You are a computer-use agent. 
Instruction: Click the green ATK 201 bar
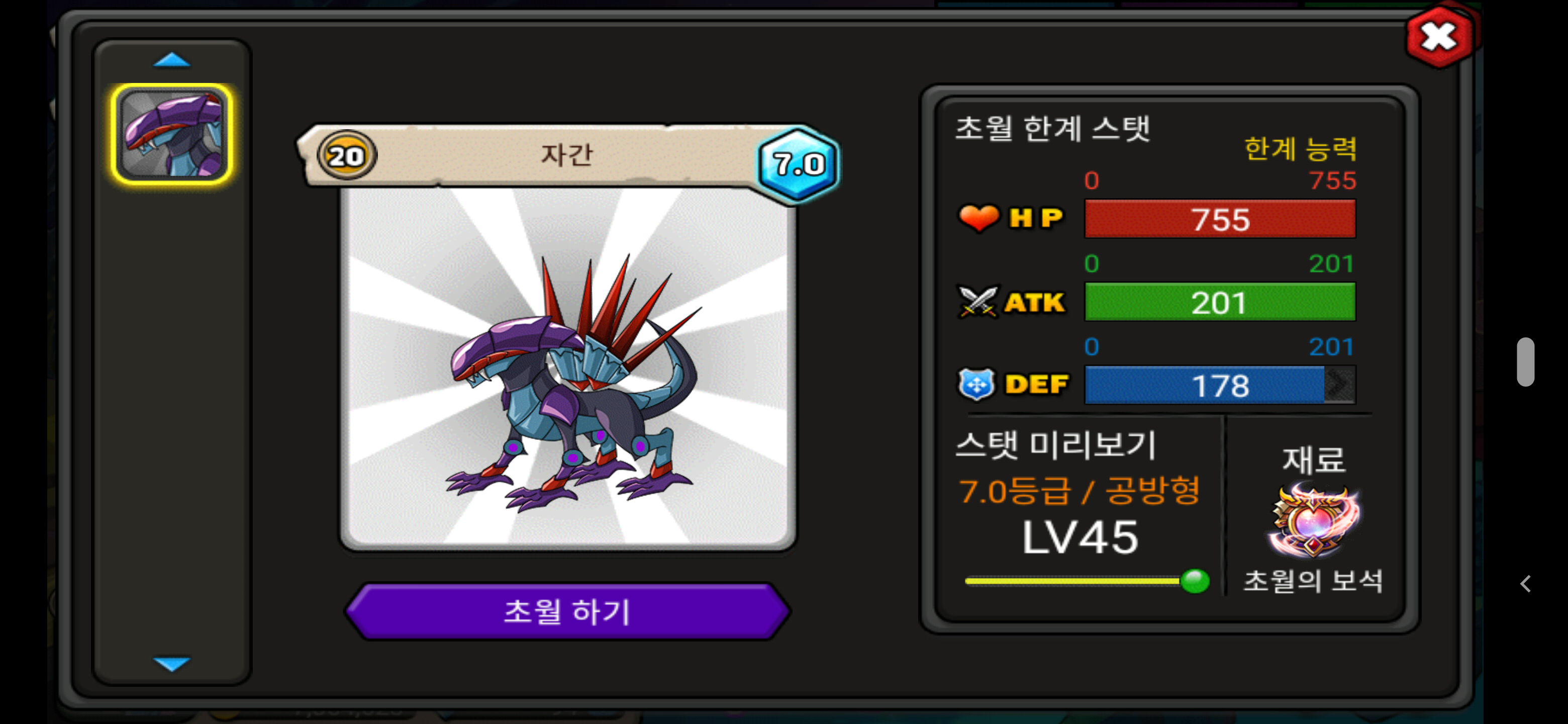click(1220, 302)
